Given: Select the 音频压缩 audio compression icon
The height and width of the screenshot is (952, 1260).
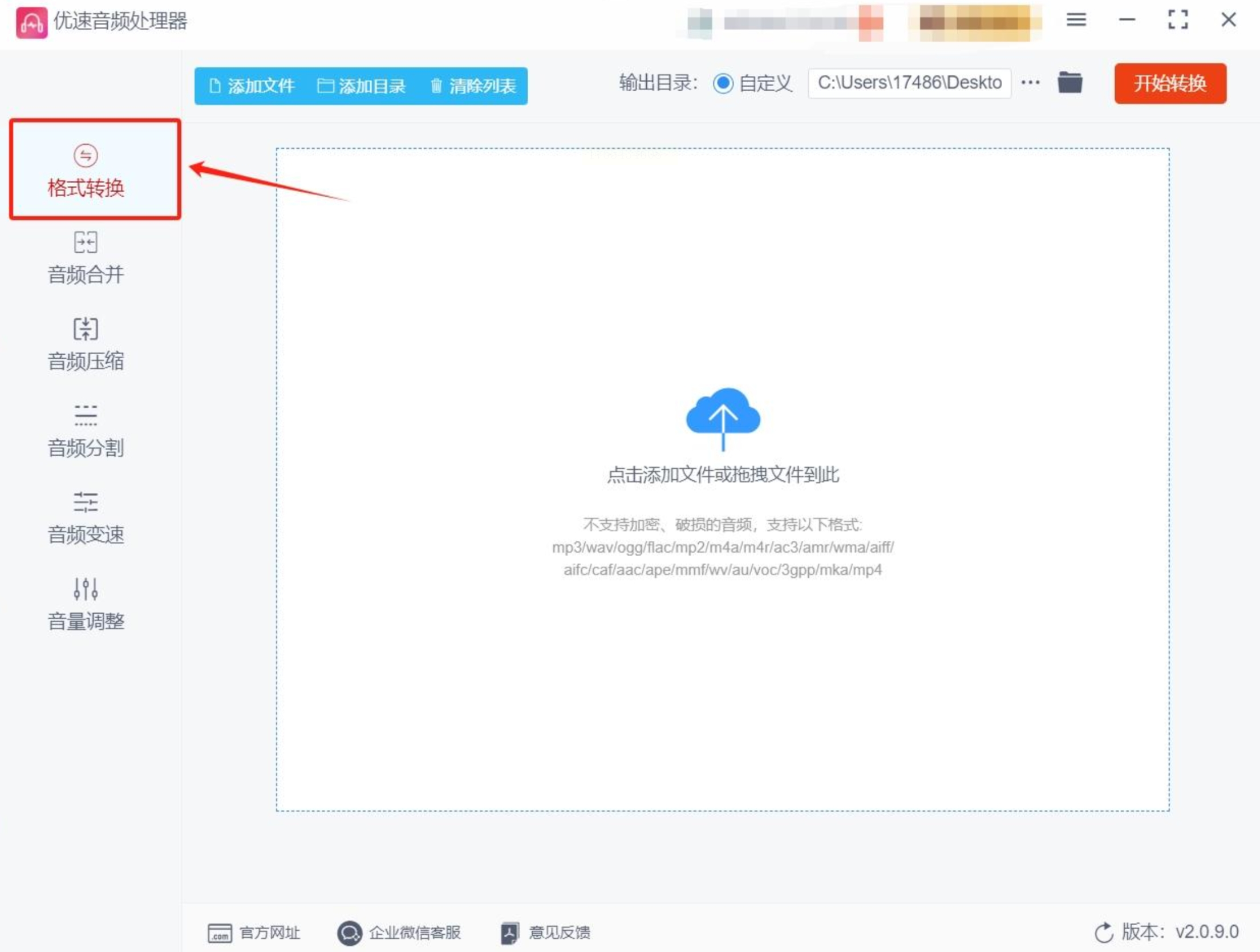Looking at the screenshot, I should [x=86, y=329].
